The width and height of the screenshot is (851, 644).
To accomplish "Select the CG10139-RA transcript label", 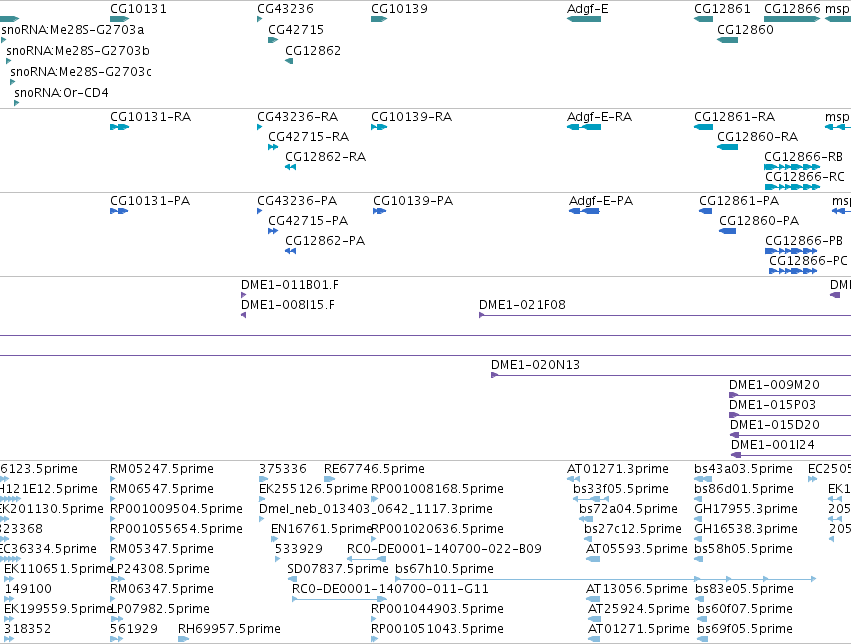I will pos(411,117).
